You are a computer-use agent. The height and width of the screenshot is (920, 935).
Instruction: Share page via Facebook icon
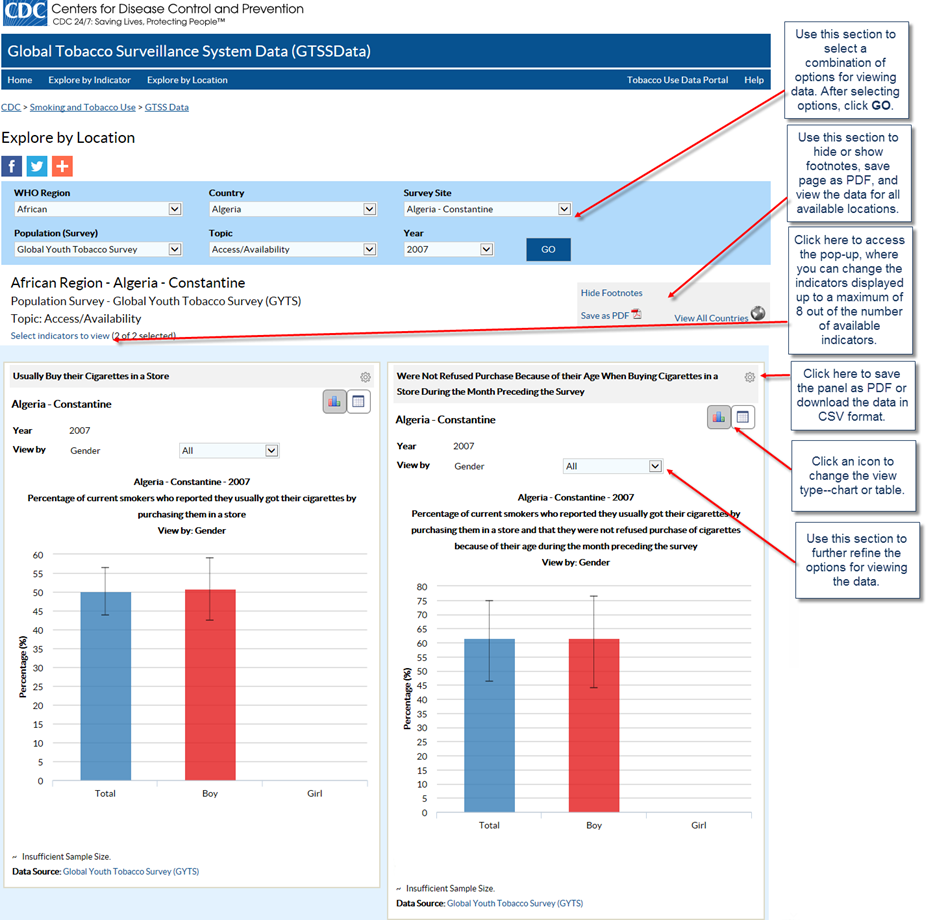point(12,166)
